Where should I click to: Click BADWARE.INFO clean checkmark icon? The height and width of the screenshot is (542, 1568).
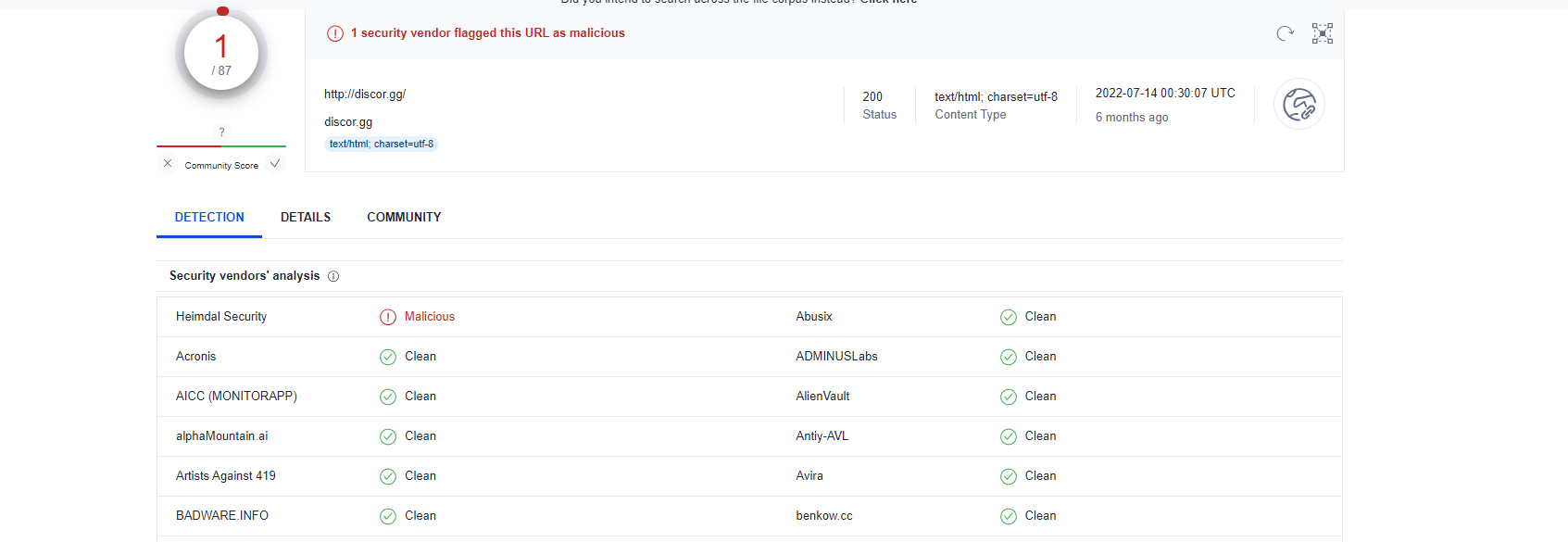[388, 516]
